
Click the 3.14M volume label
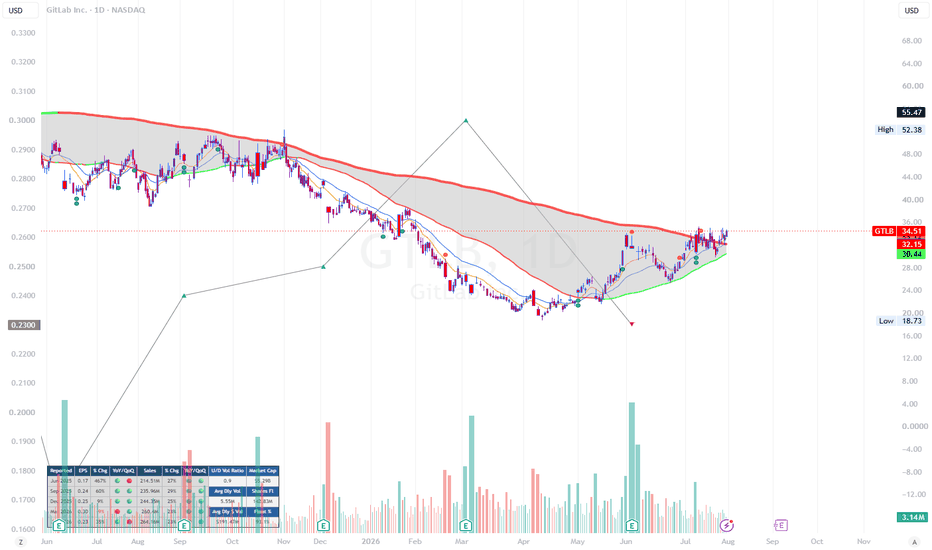[x=912, y=517]
